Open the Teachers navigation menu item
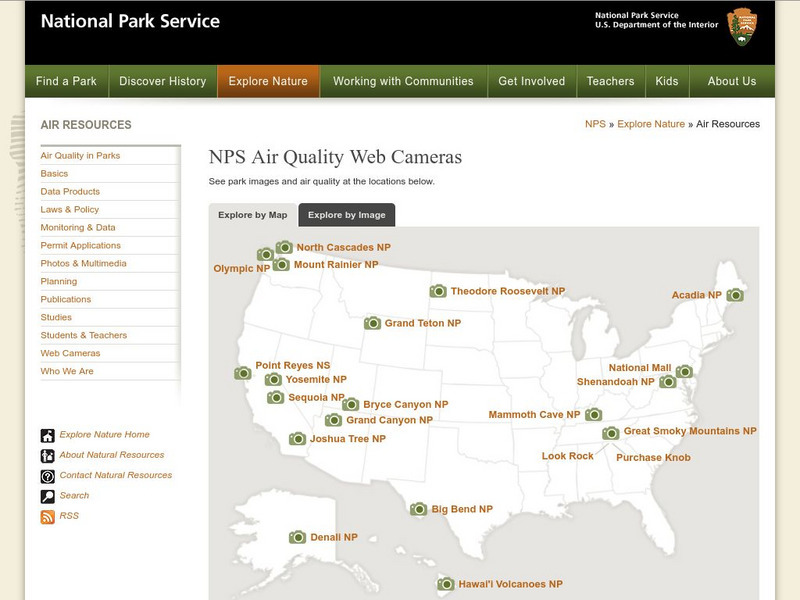The width and height of the screenshot is (800, 600). point(610,81)
